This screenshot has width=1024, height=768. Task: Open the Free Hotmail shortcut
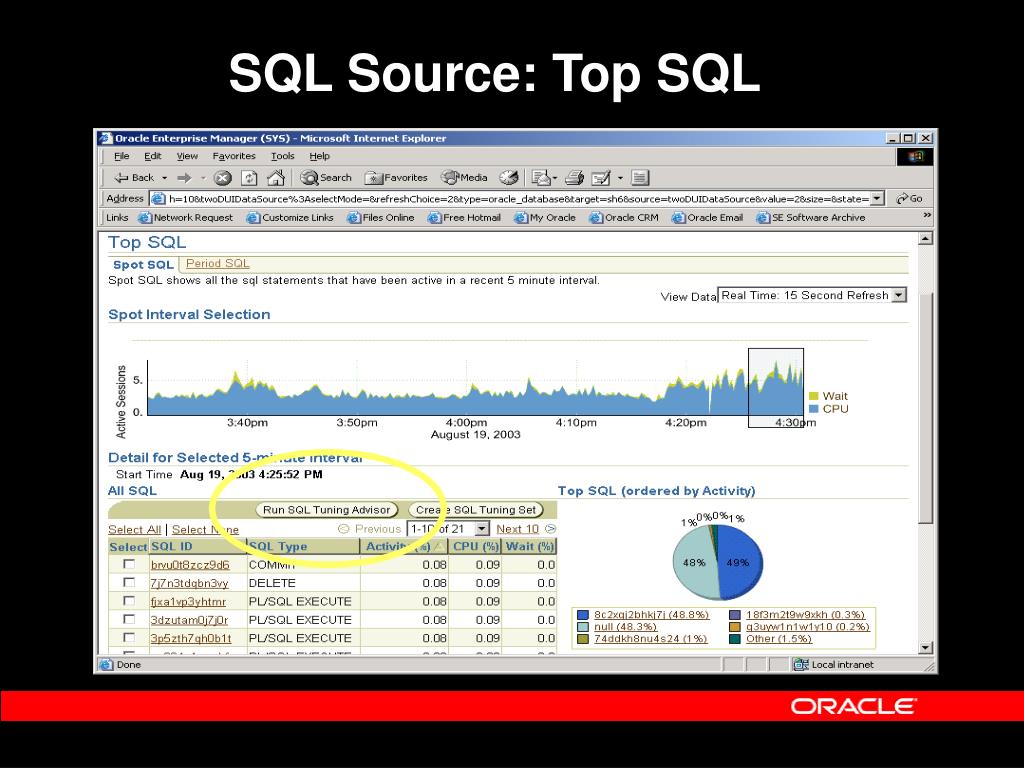tap(464, 217)
